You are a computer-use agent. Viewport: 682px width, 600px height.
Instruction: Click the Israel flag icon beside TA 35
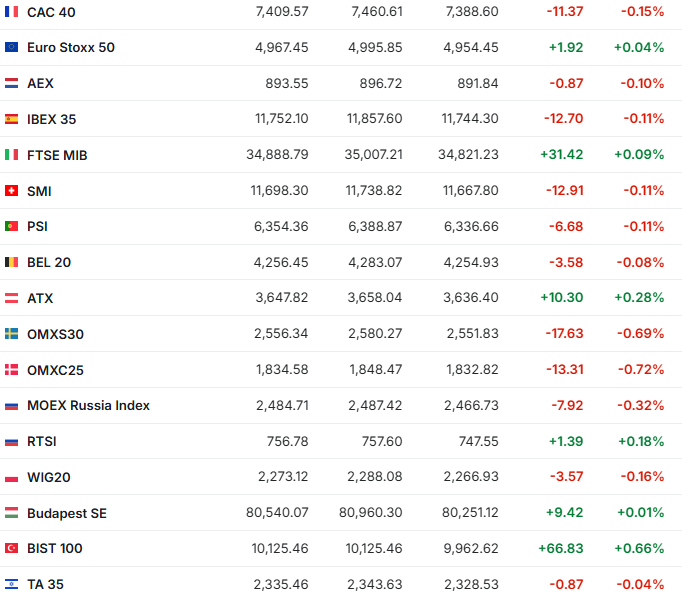click(x=12, y=584)
